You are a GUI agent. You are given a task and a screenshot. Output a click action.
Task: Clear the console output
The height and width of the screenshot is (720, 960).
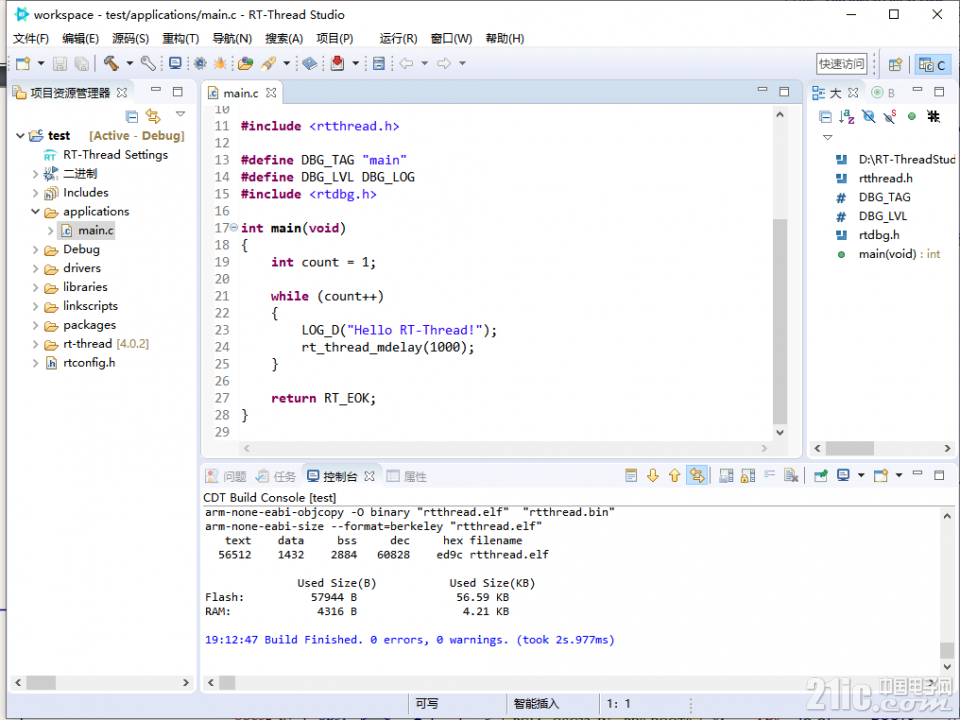tap(791, 476)
